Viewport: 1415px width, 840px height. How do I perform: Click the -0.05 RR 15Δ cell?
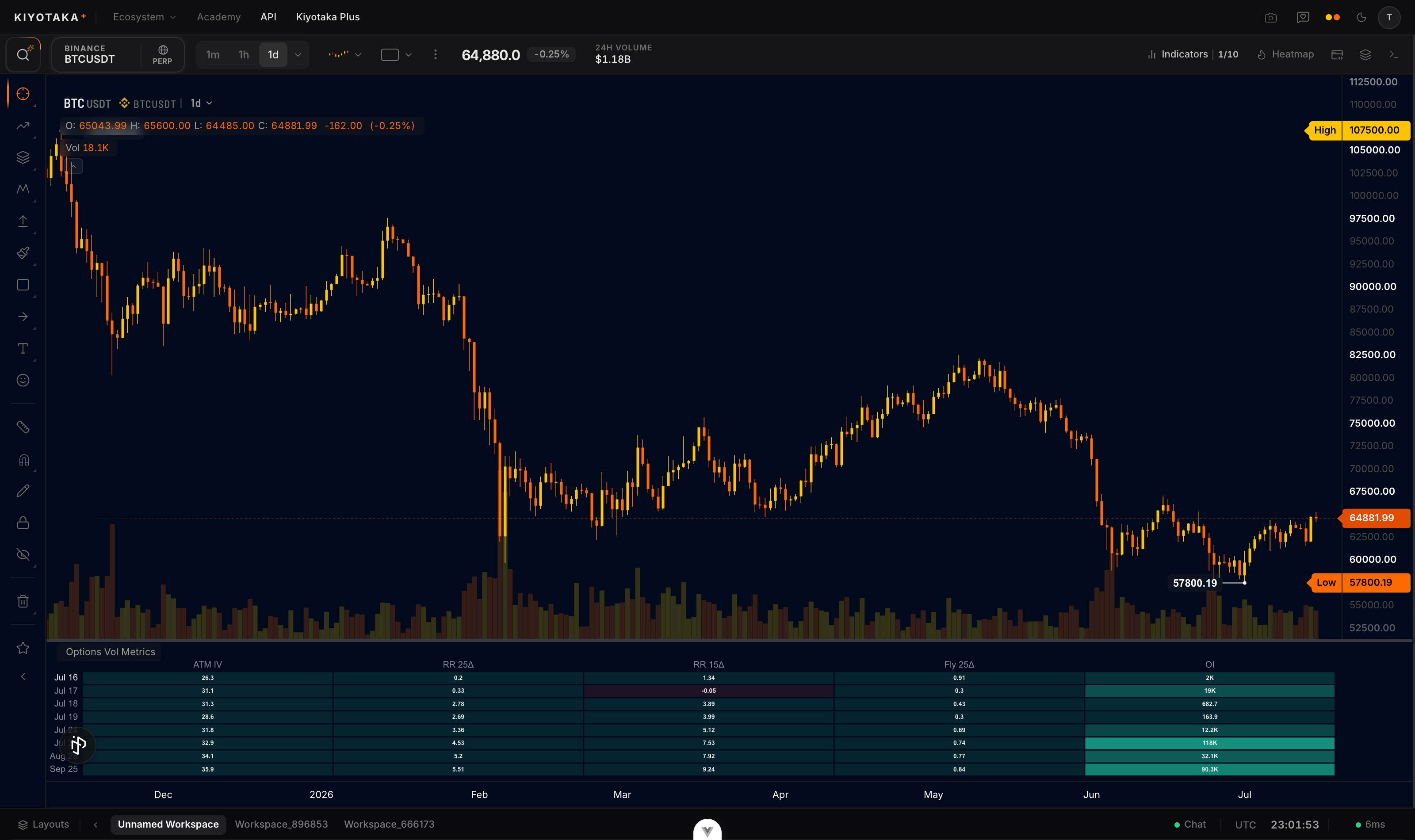pos(709,691)
